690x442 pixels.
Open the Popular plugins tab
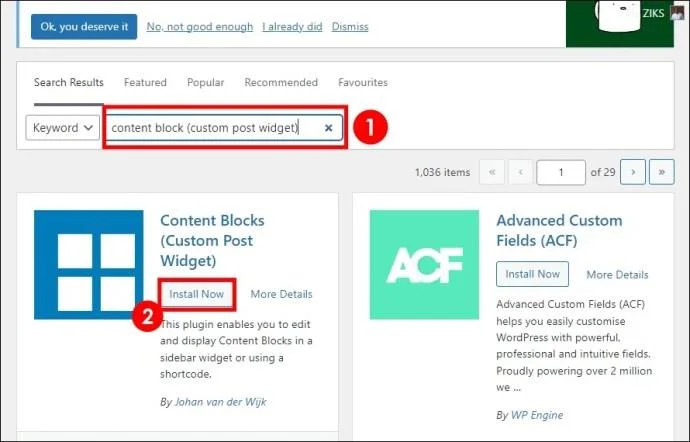click(x=206, y=82)
